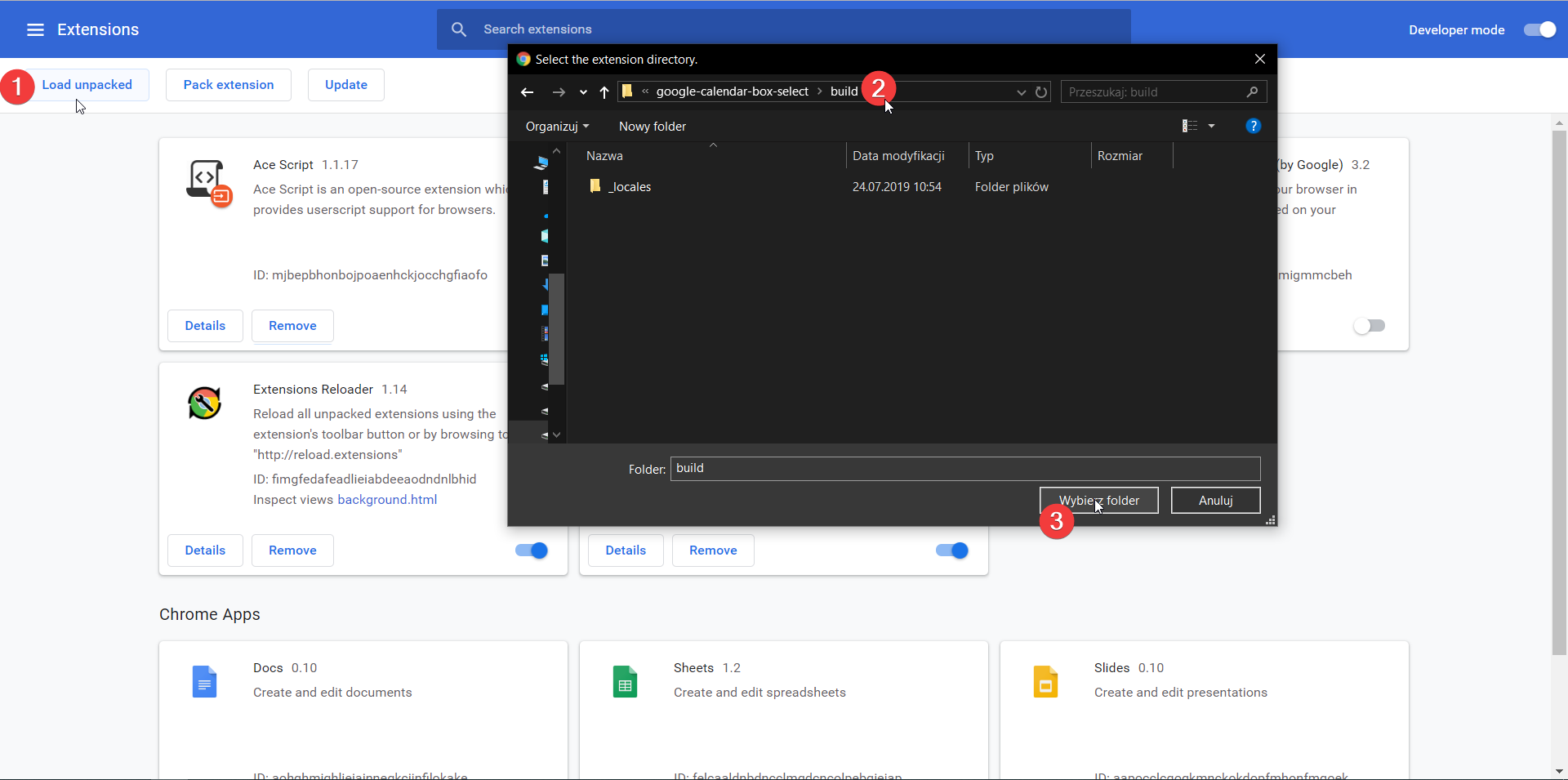Screen dimensions: 1568x780
Task: Enable the '(by Google) 3.2' extension toggle
Action: 1370,326
